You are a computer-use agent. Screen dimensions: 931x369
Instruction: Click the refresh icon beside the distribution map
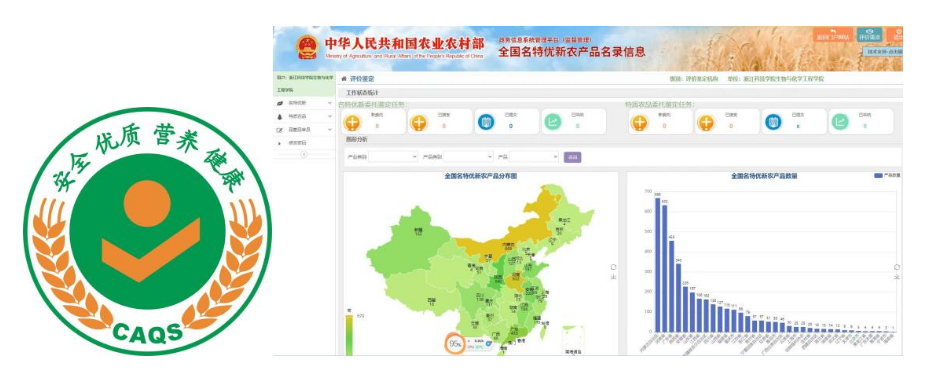(613, 267)
